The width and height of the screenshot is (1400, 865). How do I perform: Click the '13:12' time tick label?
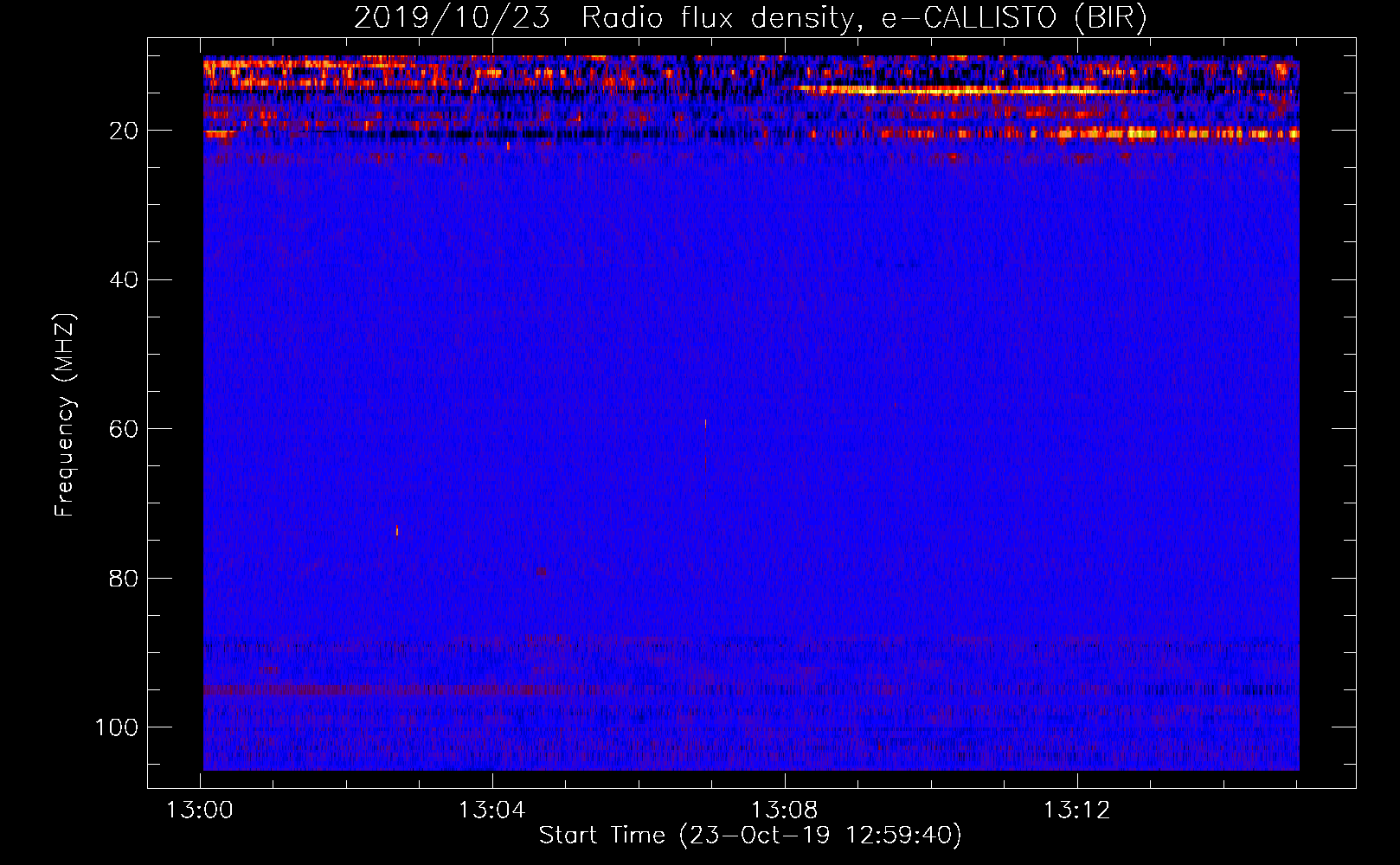click(1077, 811)
